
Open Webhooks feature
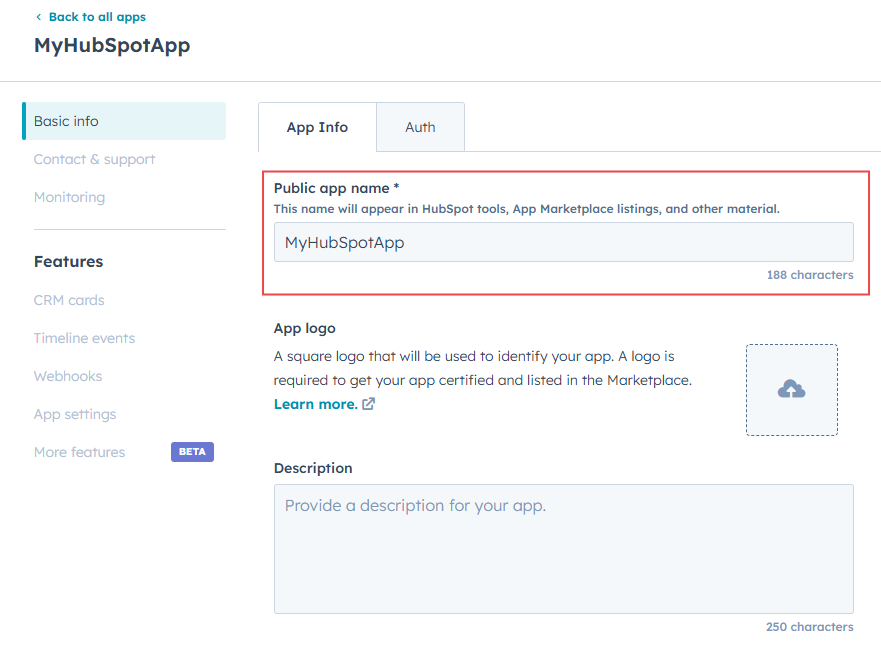click(x=67, y=376)
